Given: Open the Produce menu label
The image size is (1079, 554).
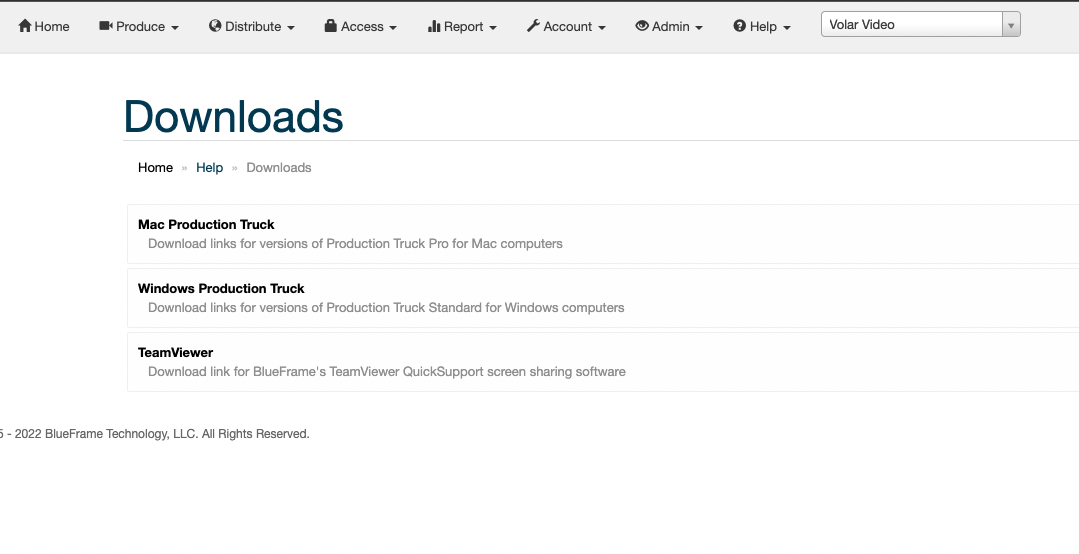Looking at the screenshot, I should pyautogui.click(x=140, y=27).
